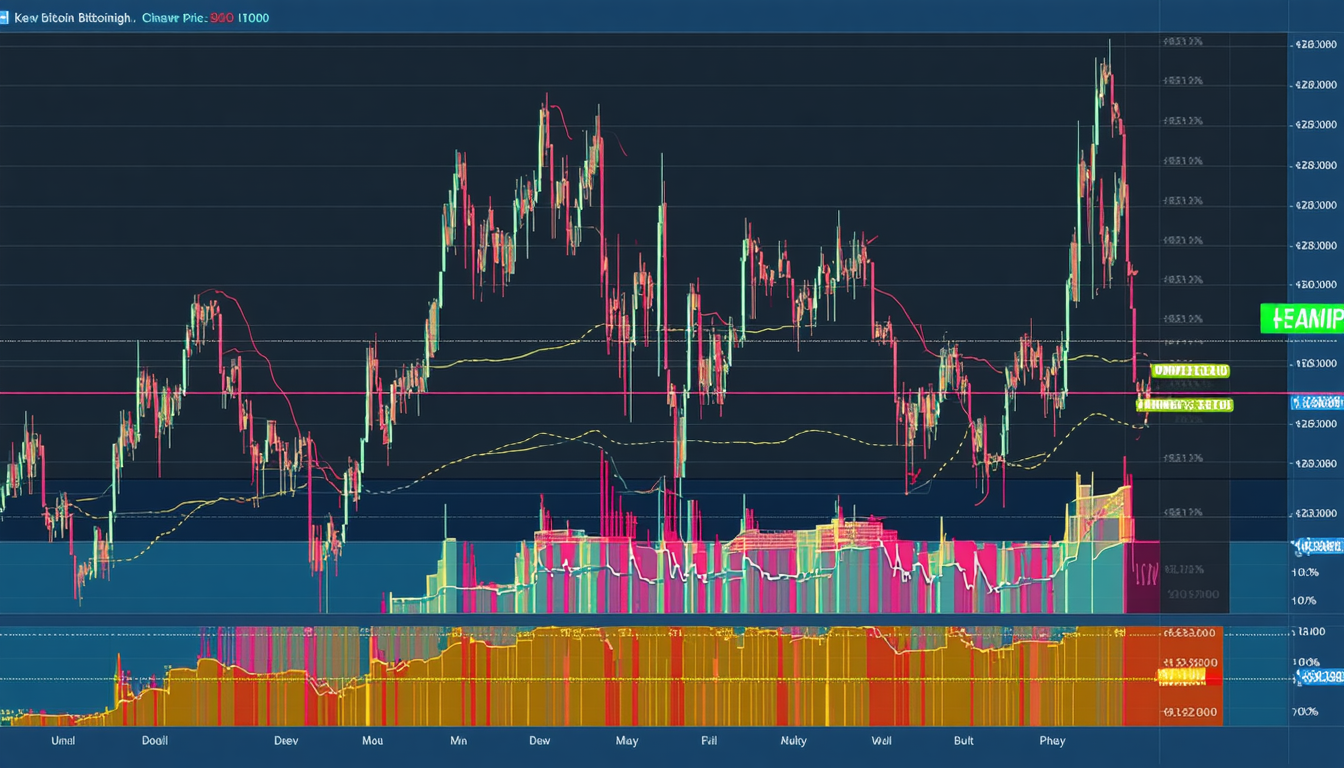Click the 'May' label on time axis
The height and width of the screenshot is (768, 1344).
pyautogui.click(x=627, y=741)
